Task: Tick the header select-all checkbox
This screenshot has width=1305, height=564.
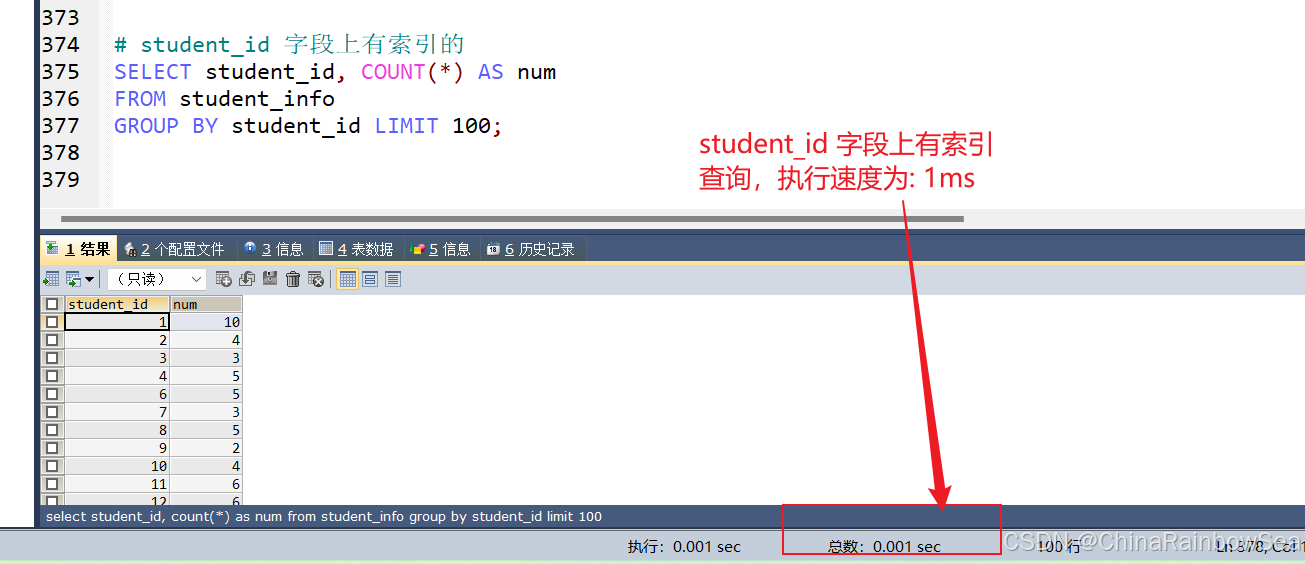Action: click(x=52, y=304)
